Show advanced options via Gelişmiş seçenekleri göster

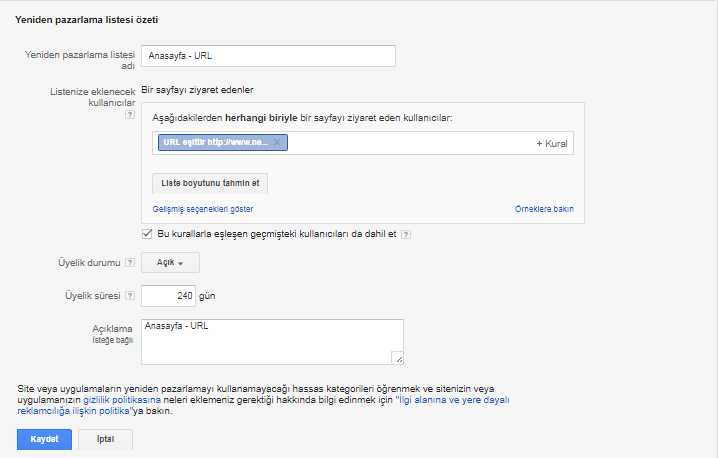pos(202,209)
